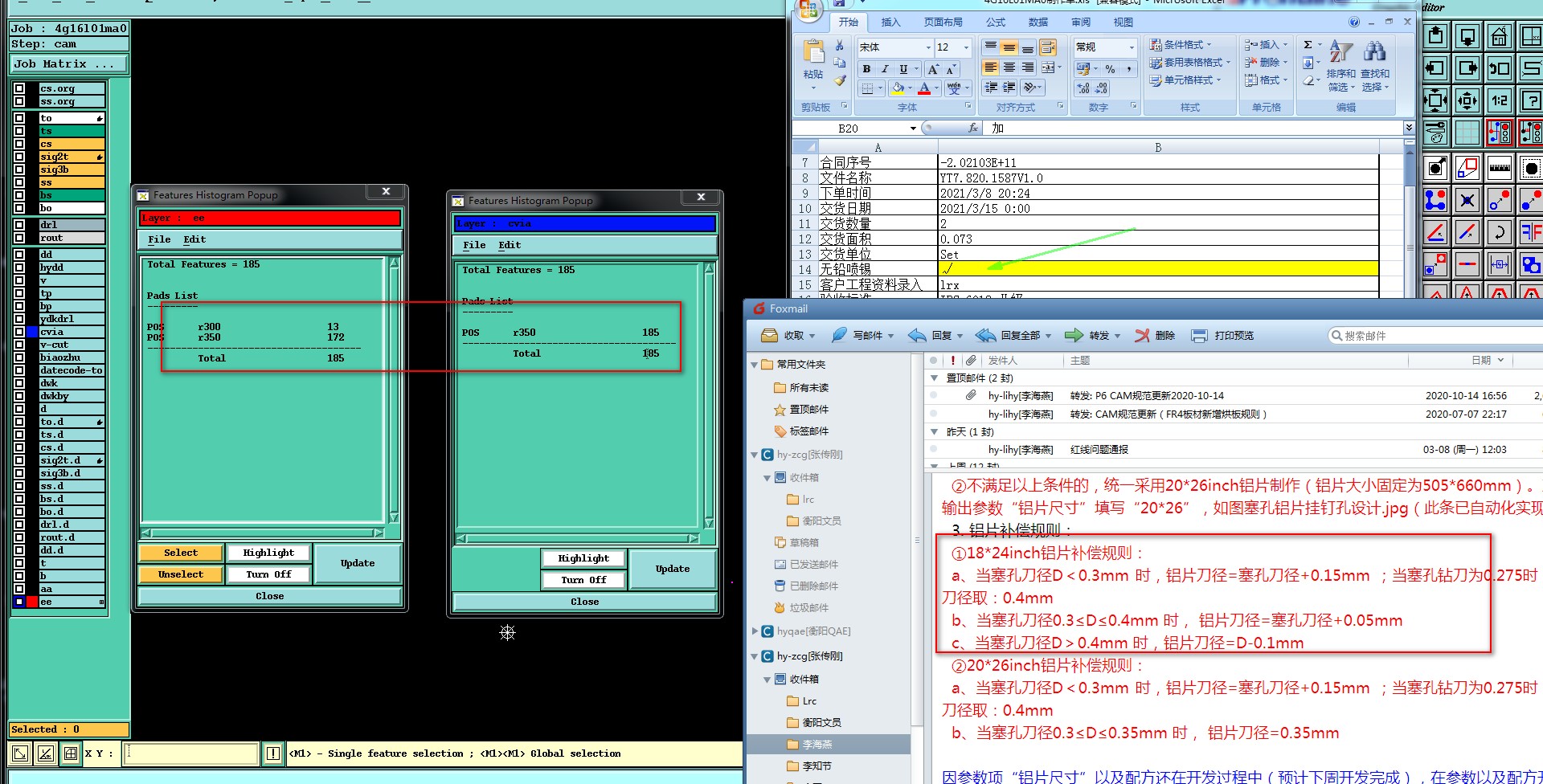This screenshot has height=784, width=1543.
Task: Click Foxmail 转发 forward arrow icon
Action: point(1074,335)
